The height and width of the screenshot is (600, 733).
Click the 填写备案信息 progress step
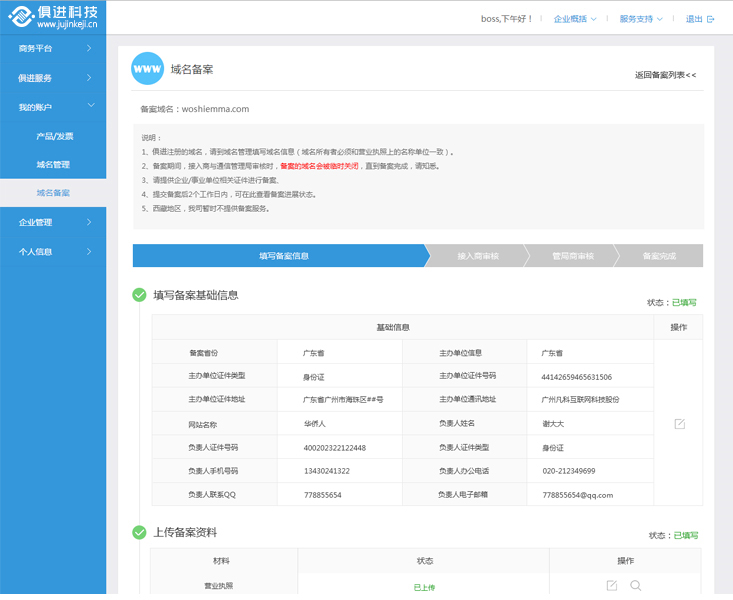pos(283,256)
